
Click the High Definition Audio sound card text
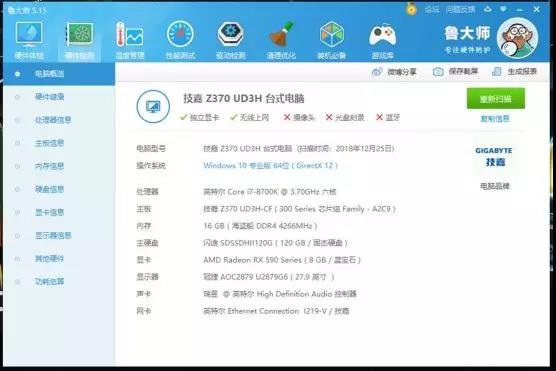280,294
